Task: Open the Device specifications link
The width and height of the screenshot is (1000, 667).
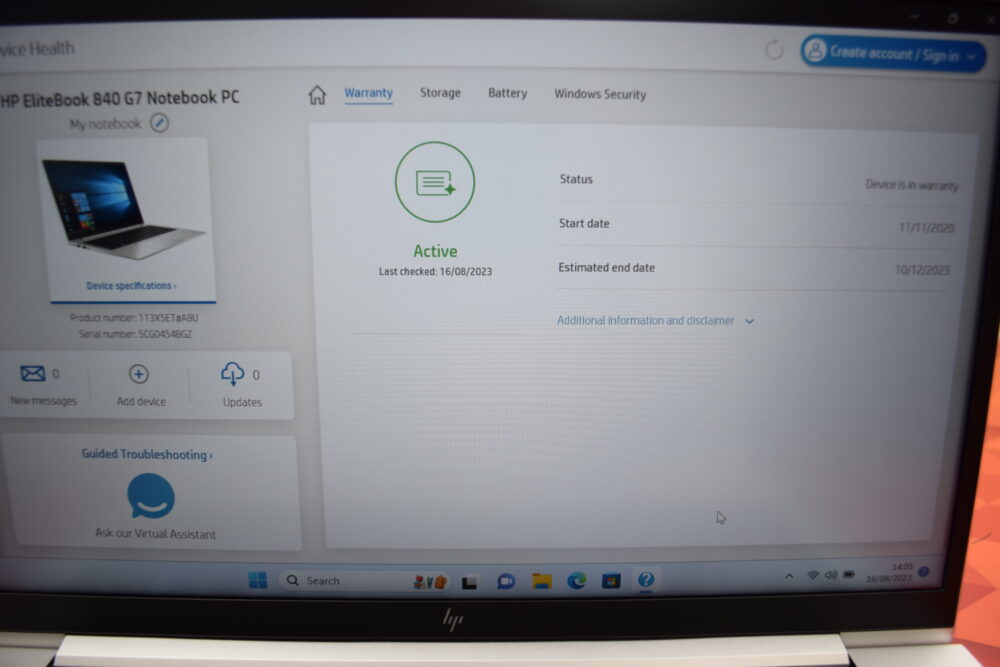Action: point(131,286)
